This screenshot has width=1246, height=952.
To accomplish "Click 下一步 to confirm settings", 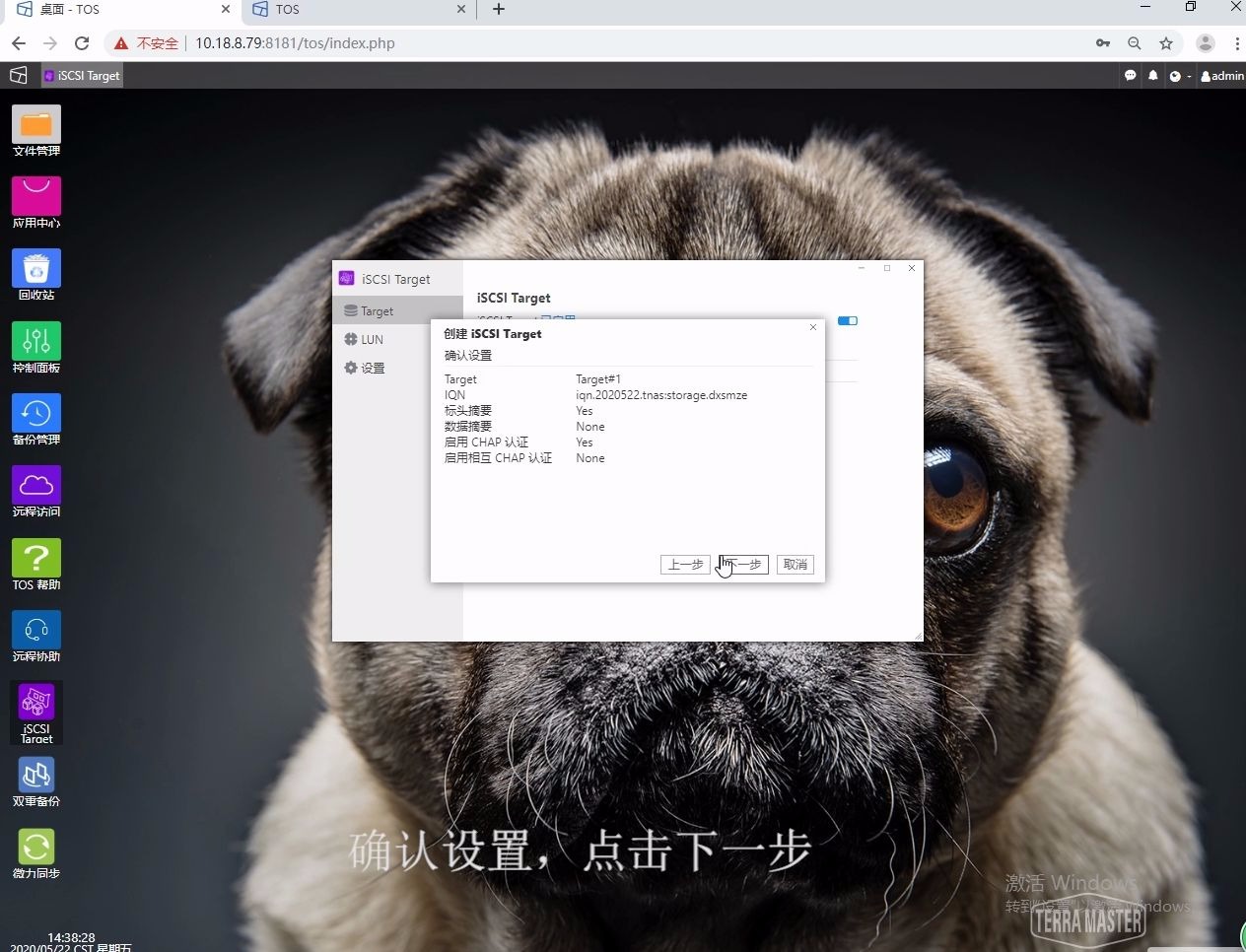I will 741,564.
